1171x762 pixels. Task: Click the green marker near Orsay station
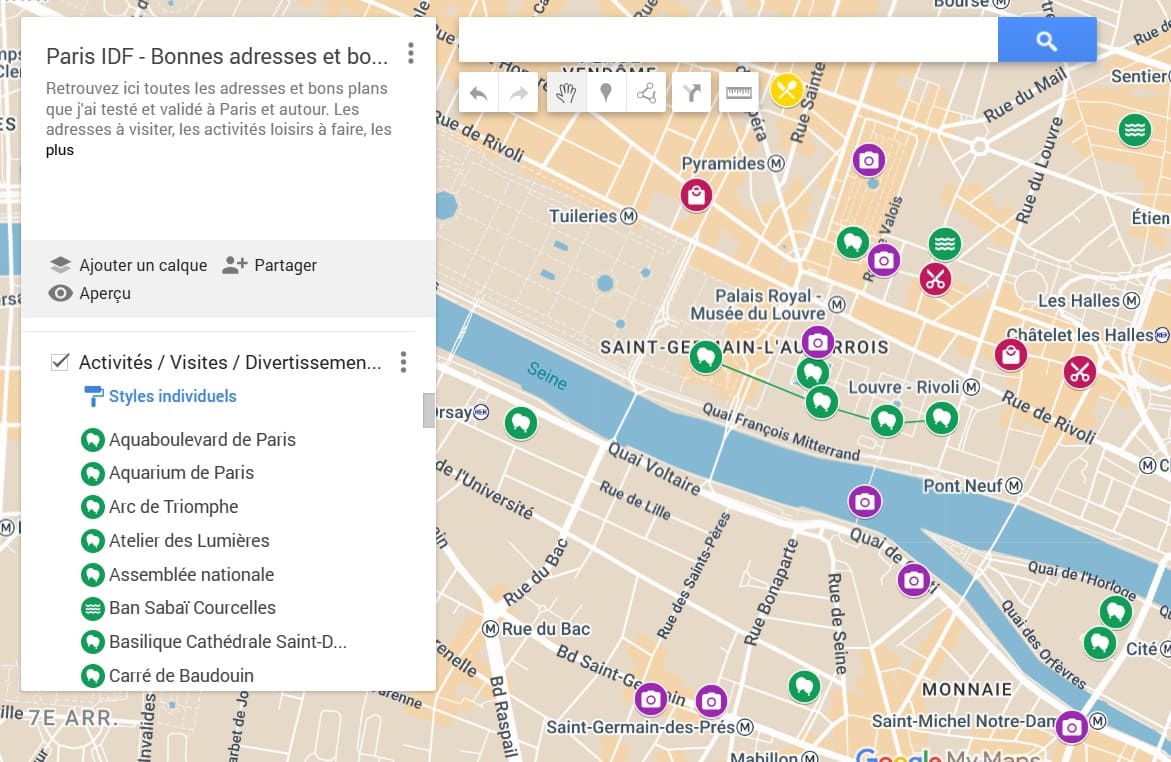click(521, 424)
